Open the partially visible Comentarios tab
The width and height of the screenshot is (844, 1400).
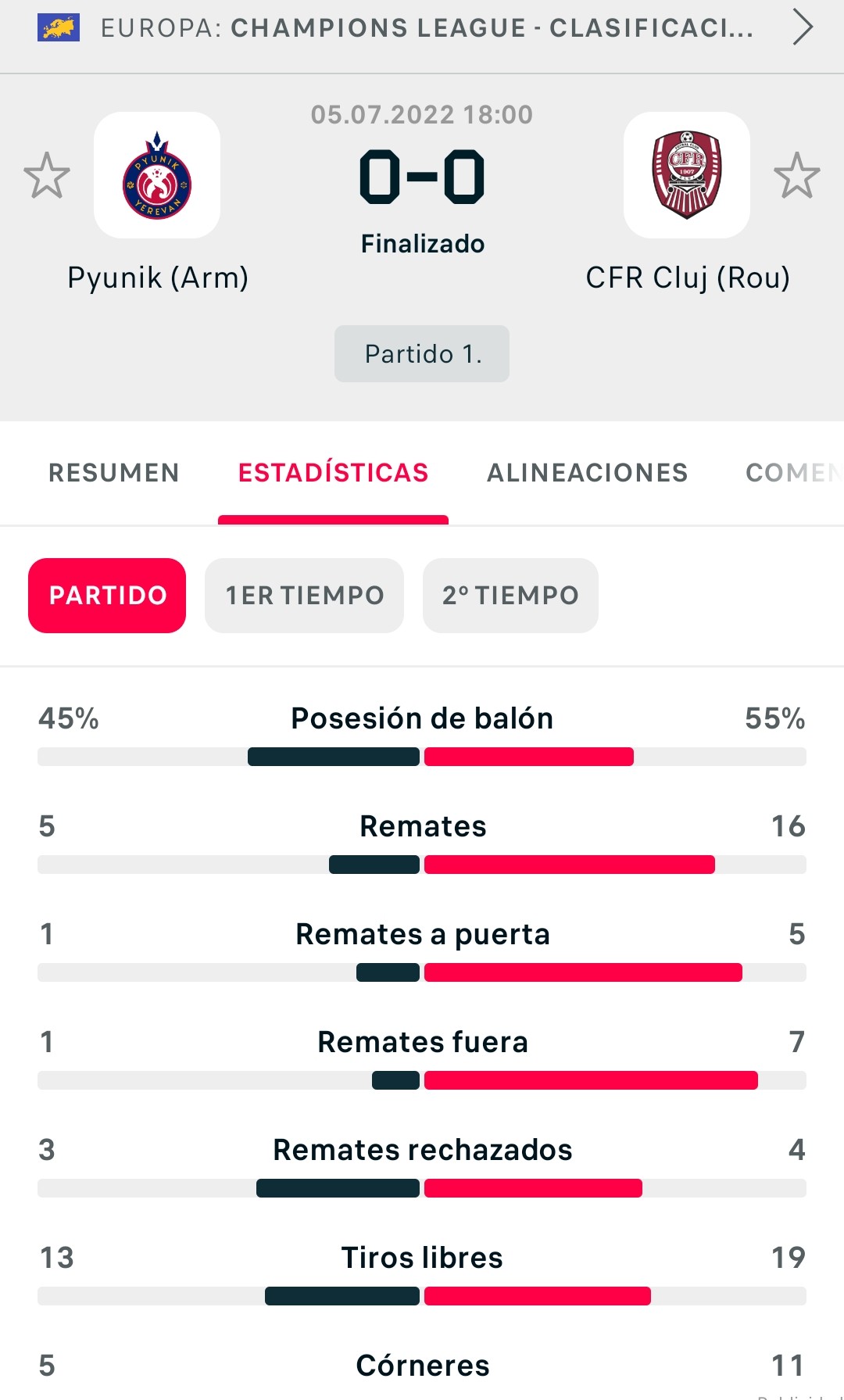click(x=793, y=473)
